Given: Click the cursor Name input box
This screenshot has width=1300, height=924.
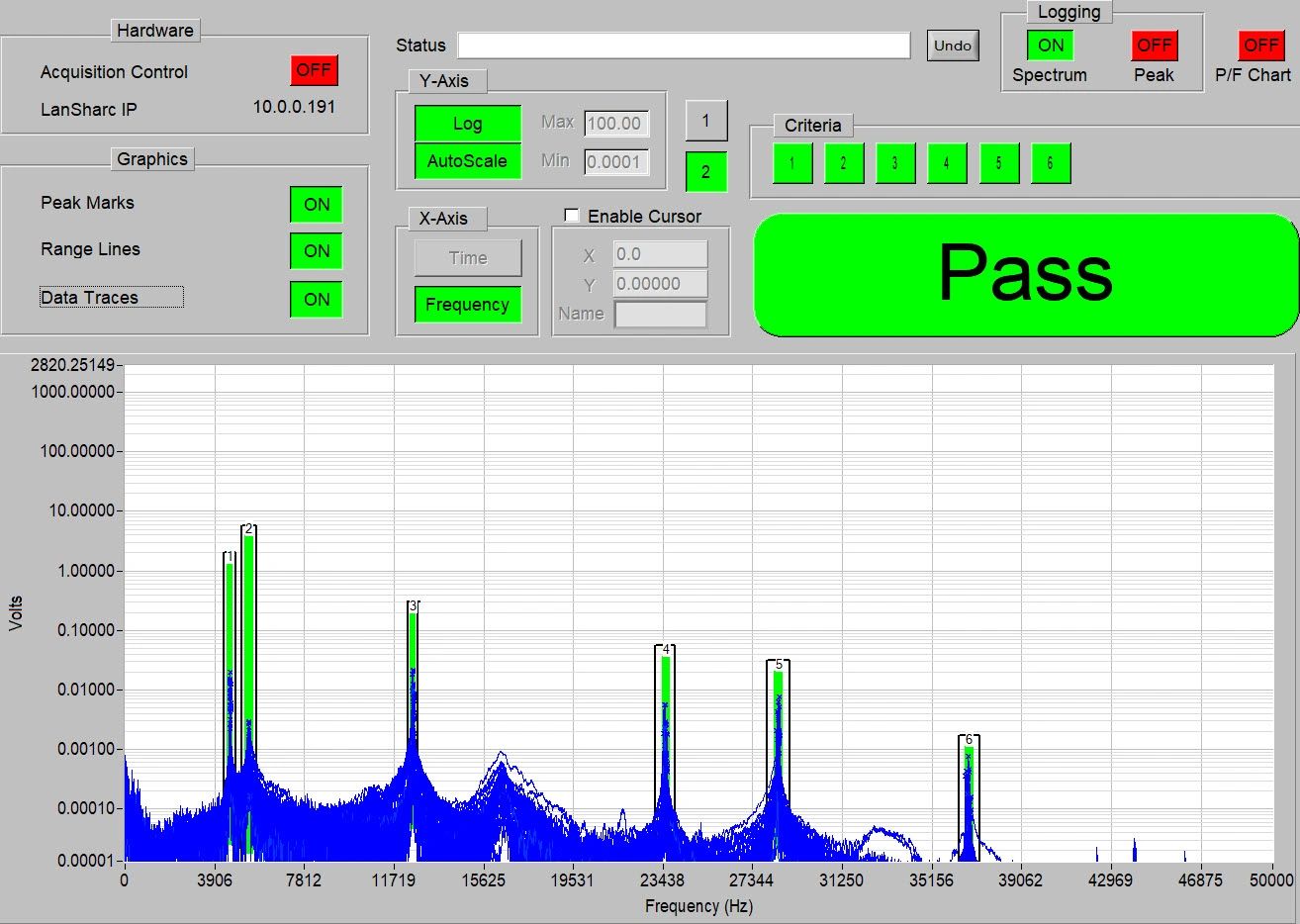Looking at the screenshot, I should 661,315.
